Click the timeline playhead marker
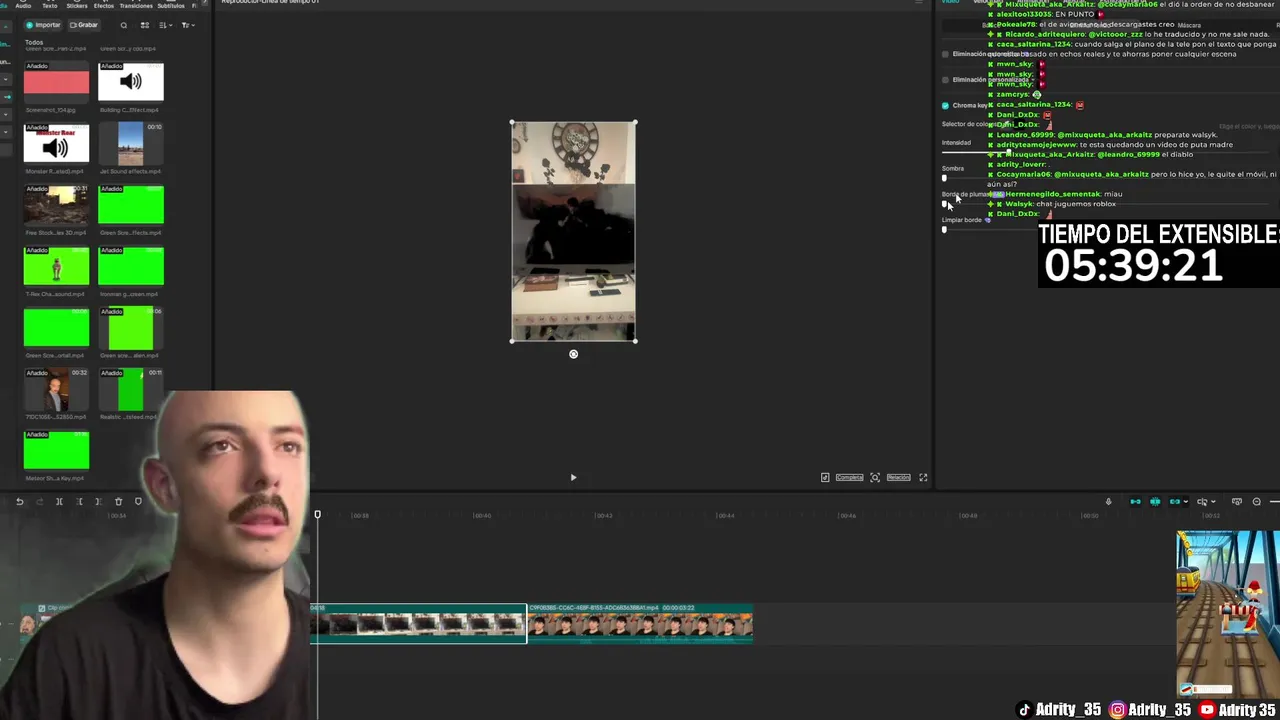1280x720 pixels. point(317,515)
